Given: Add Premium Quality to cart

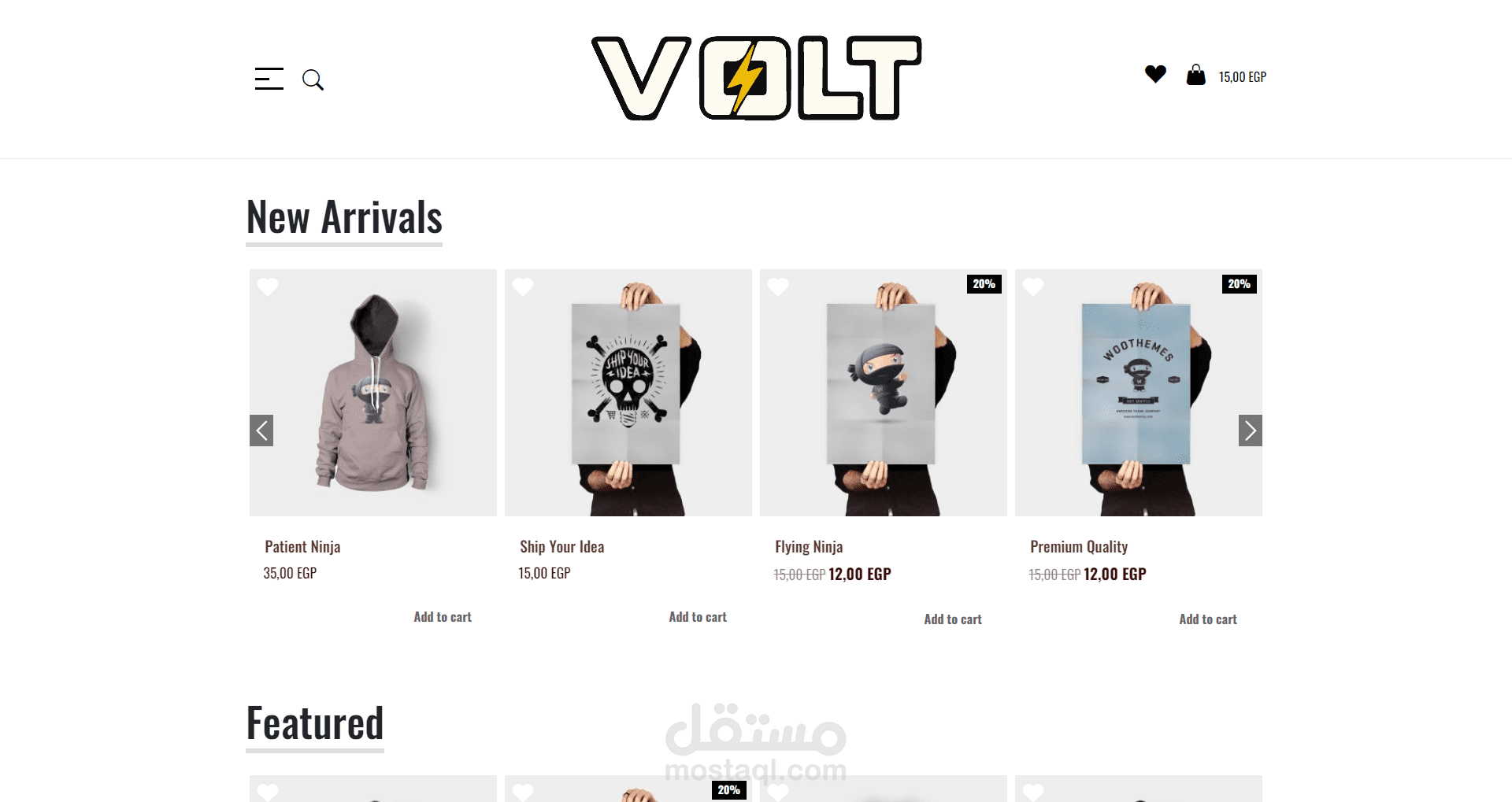Looking at the screenshot, I should 1208,619.
